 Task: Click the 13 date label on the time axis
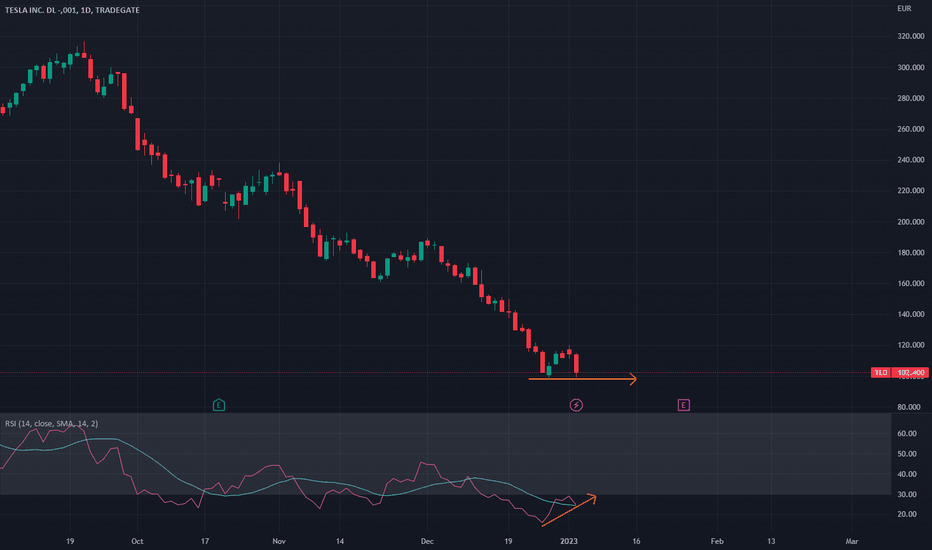(x=771, y=541)
